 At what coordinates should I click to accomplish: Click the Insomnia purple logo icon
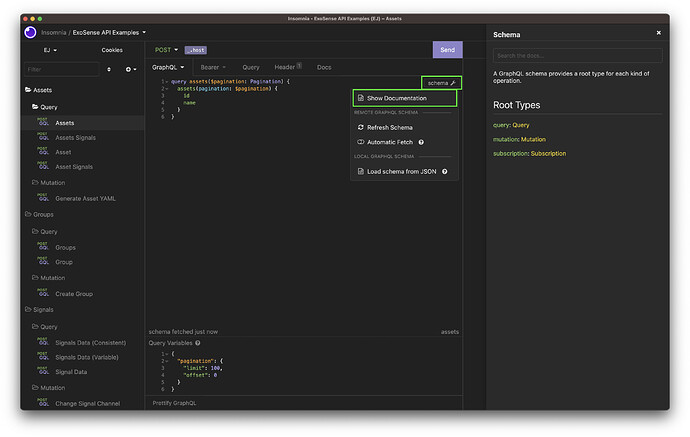(x=30, y=33)
